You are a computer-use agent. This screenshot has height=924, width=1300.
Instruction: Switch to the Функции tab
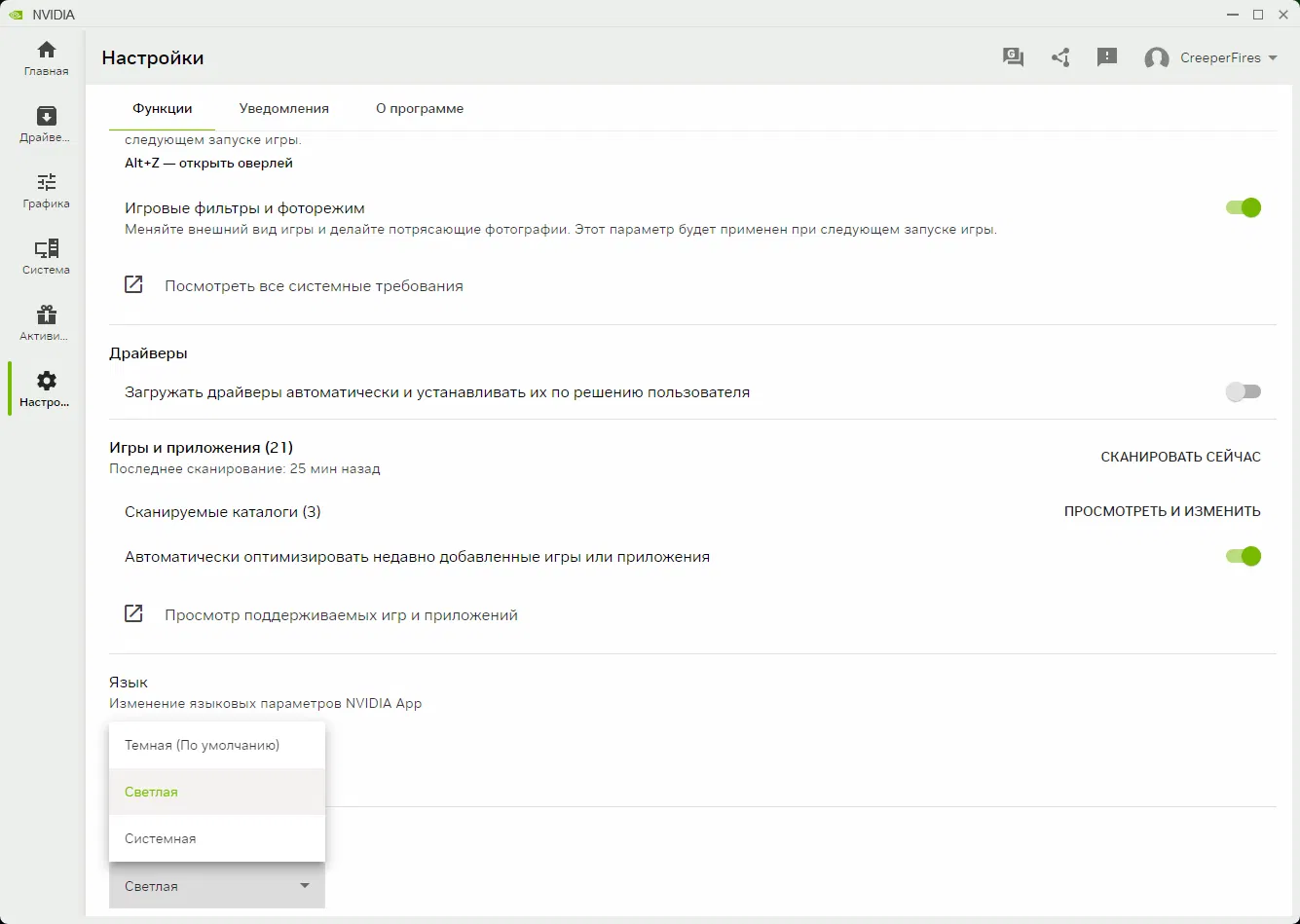163,109
